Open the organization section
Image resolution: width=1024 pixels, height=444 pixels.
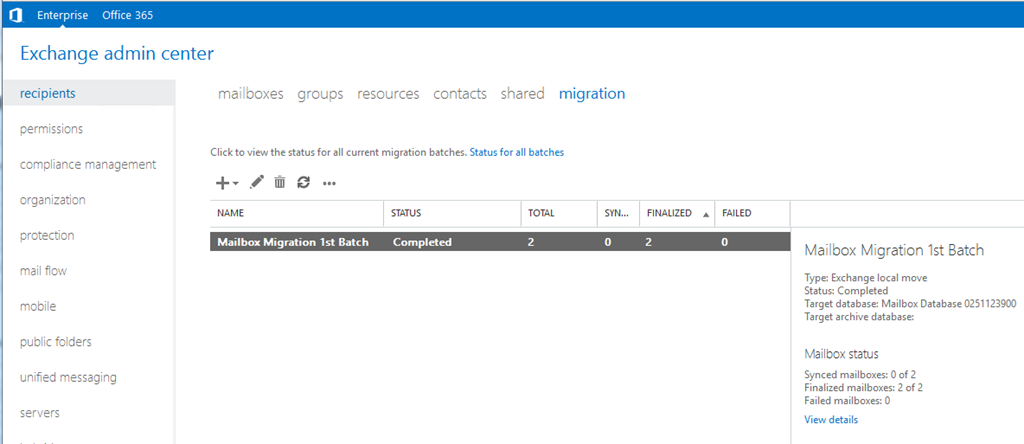point(53,200)
